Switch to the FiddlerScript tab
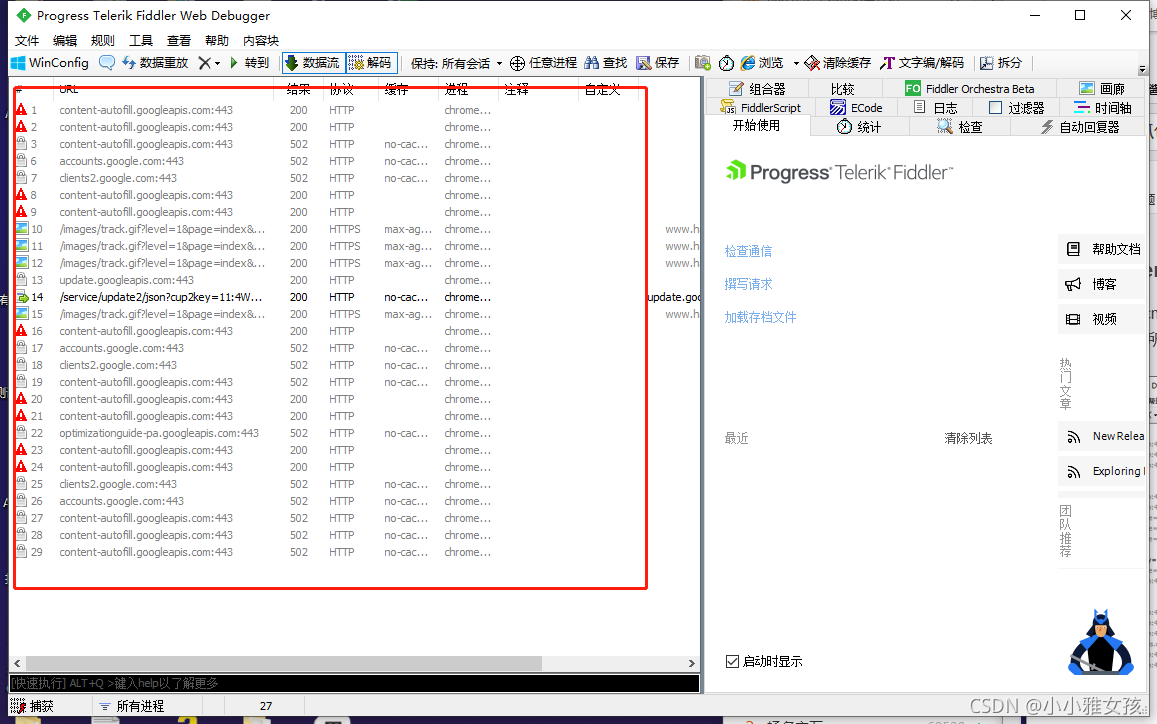 coord(760,108)
